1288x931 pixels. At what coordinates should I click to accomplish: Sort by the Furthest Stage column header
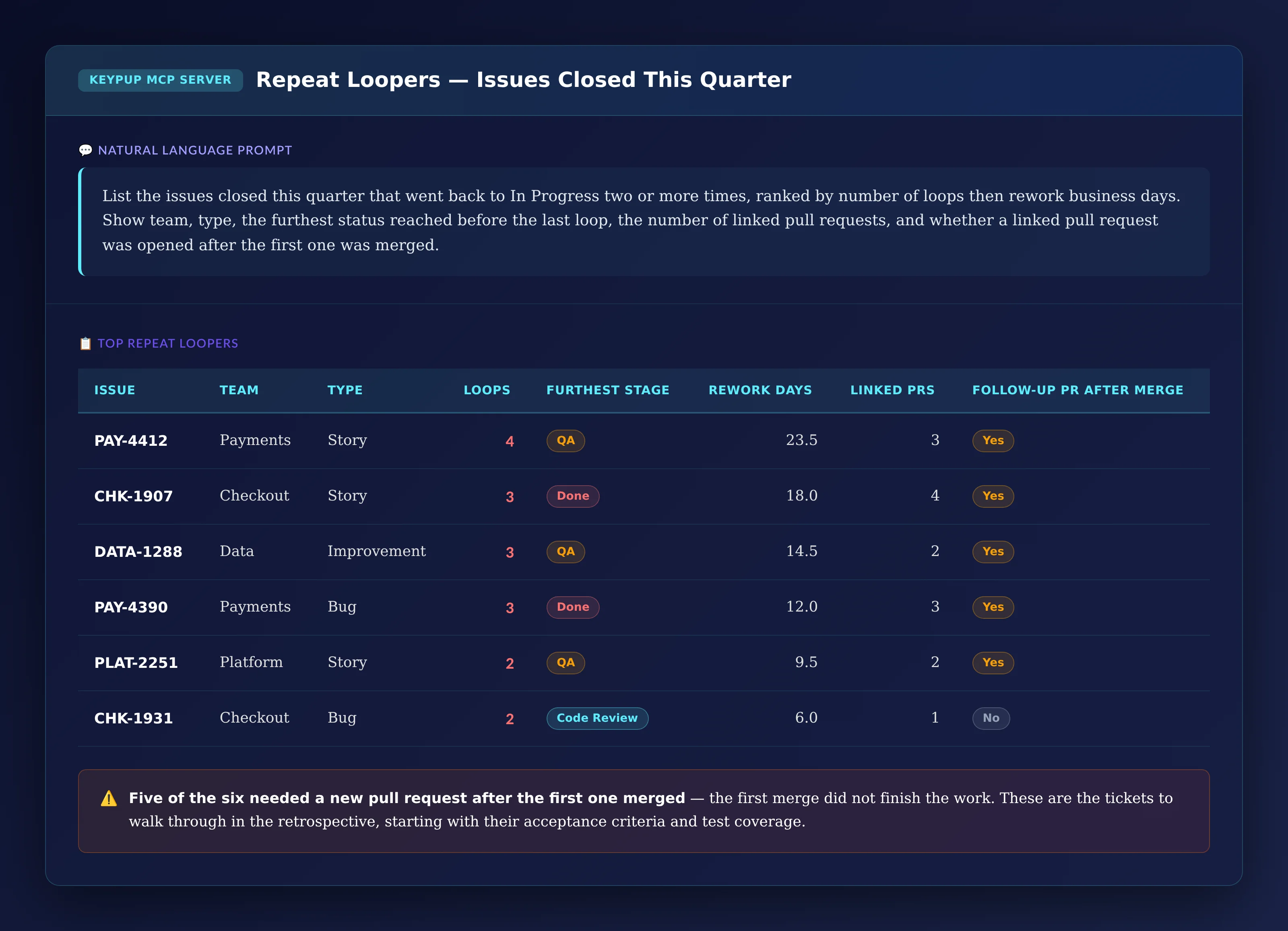tap(608, 390)
